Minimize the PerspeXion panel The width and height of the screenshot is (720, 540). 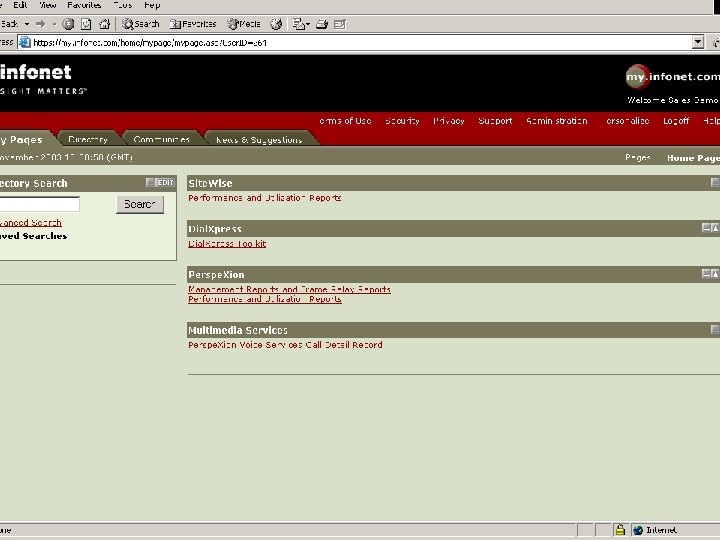(706, 274)
